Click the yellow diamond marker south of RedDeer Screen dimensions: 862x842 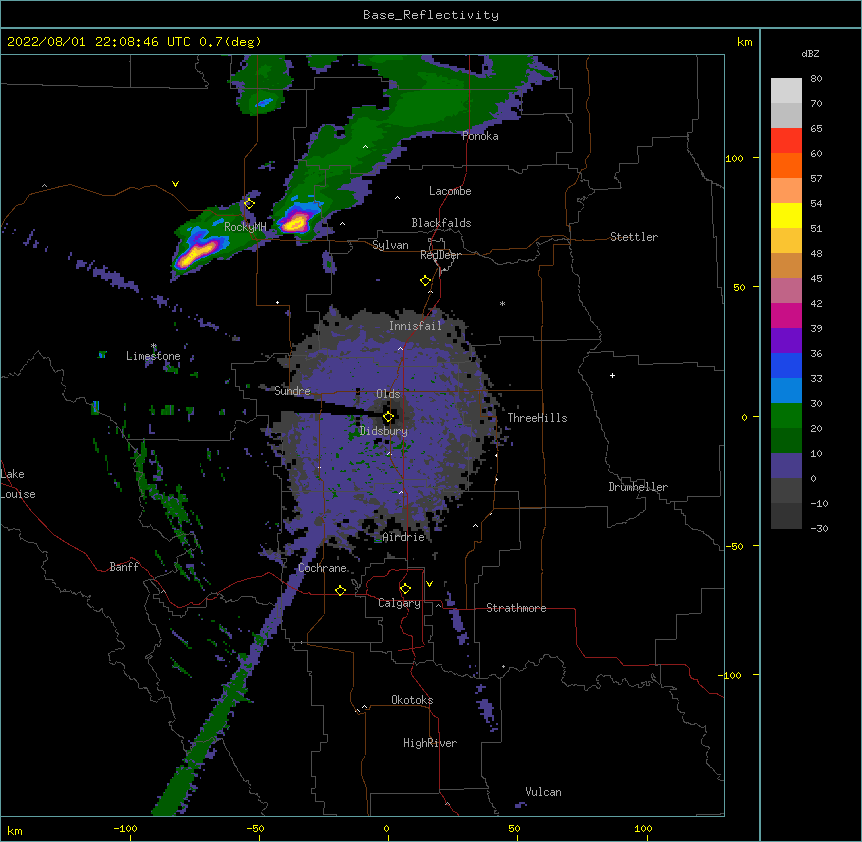425,281
